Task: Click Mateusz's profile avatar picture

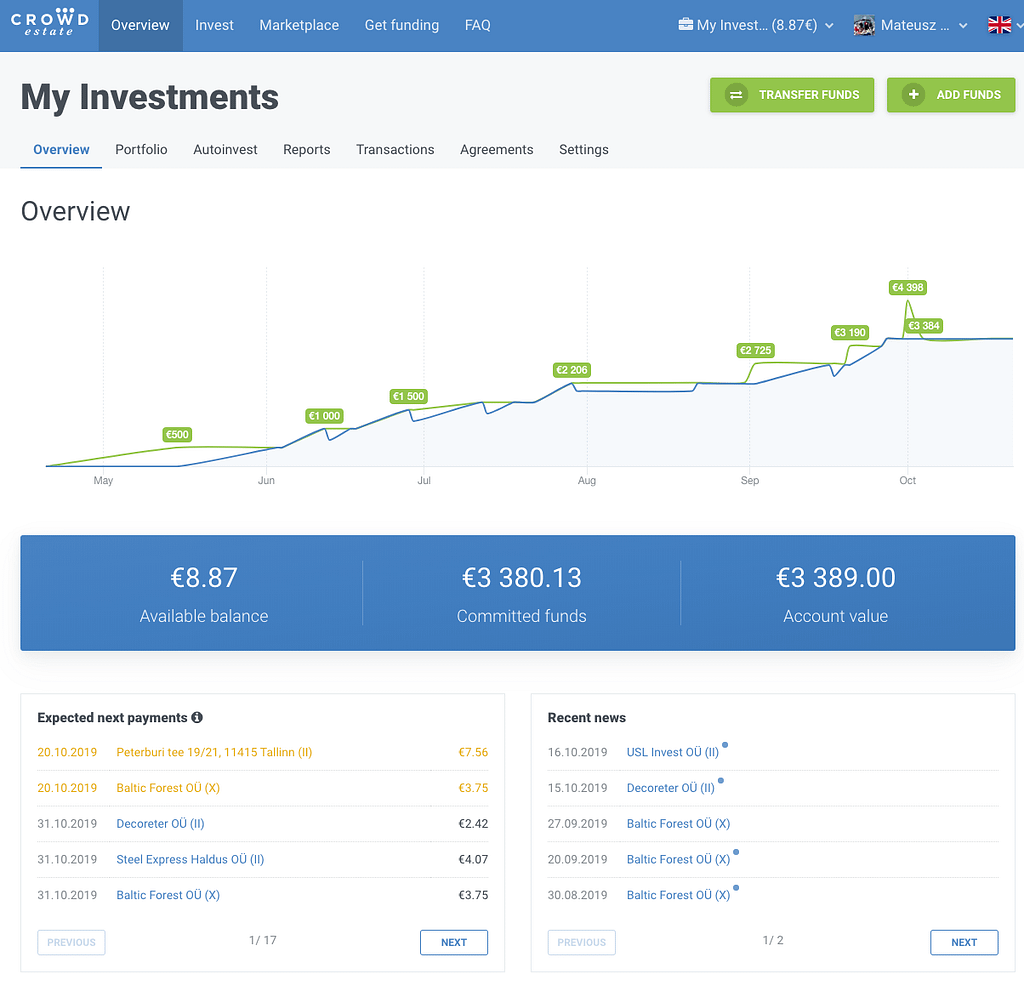Action: (864, 25)
